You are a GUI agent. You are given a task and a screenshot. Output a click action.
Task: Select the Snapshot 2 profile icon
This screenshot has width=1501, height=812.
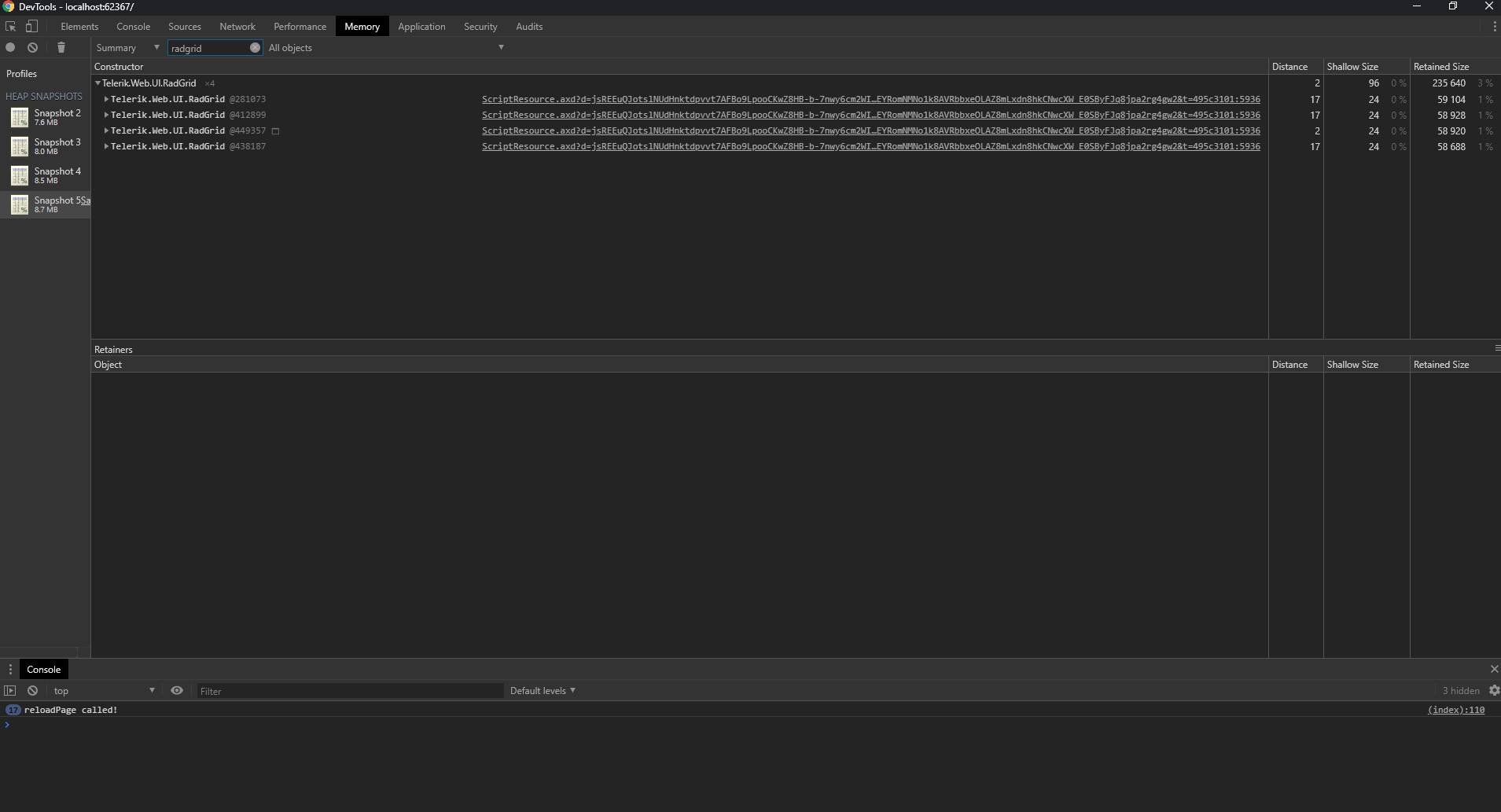tap(20, 117)
